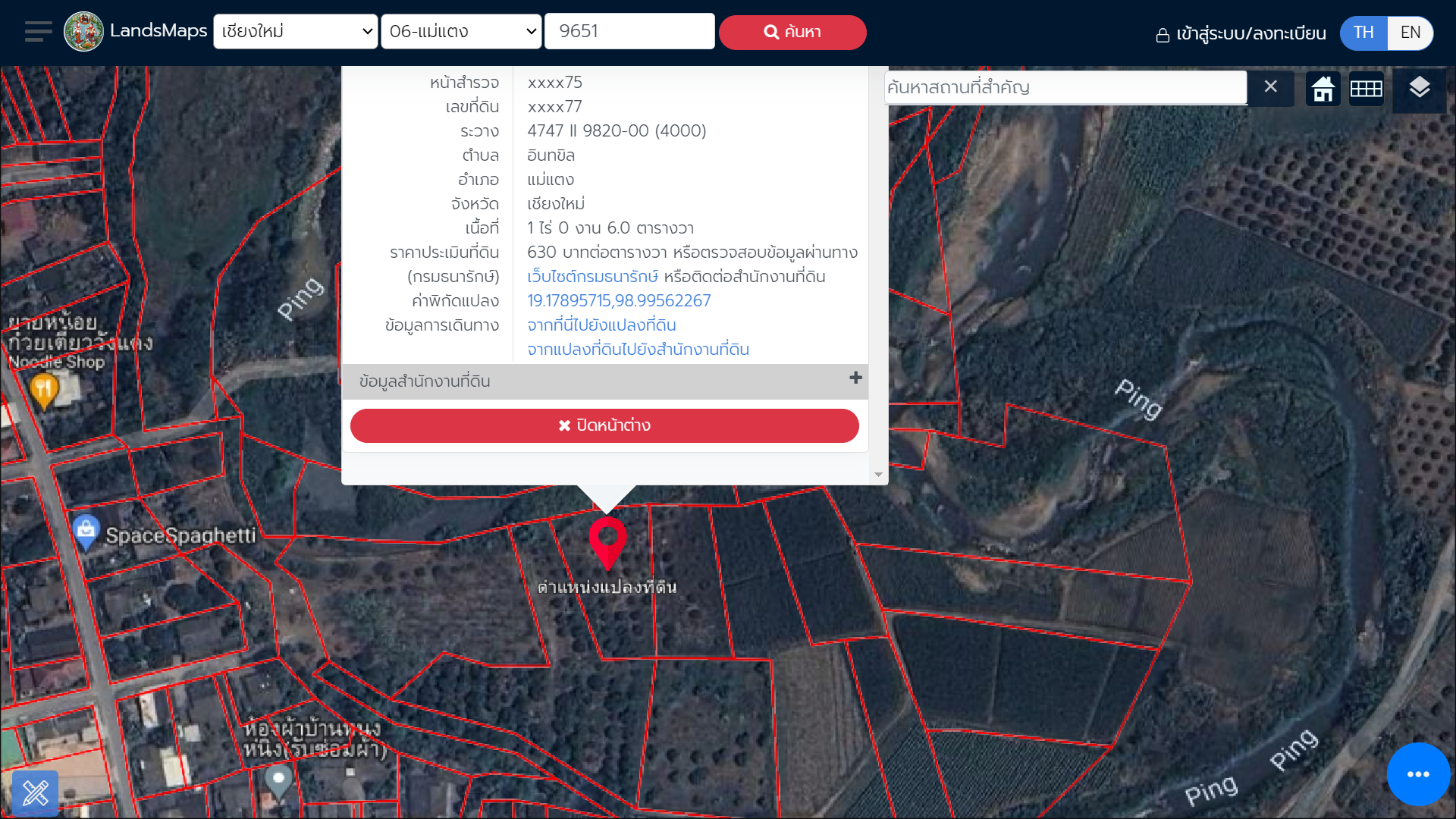Open the province dropdown เชียงใหม่
The width and height of the screenshot is (1456, 819).
coord(296,32)
